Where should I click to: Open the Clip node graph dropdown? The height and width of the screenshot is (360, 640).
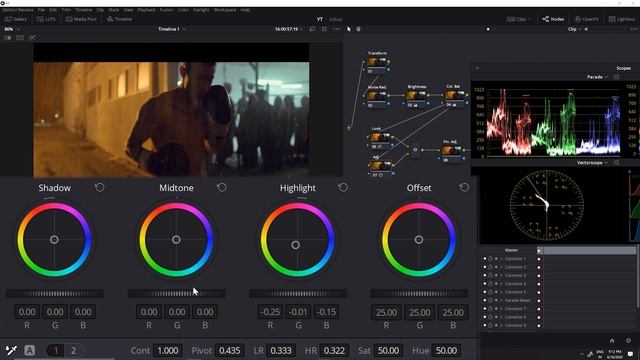point(575,29)
